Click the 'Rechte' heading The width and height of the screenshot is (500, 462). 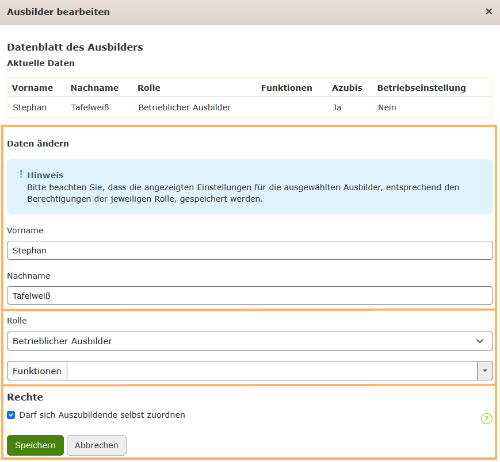[x=25, y=397]
